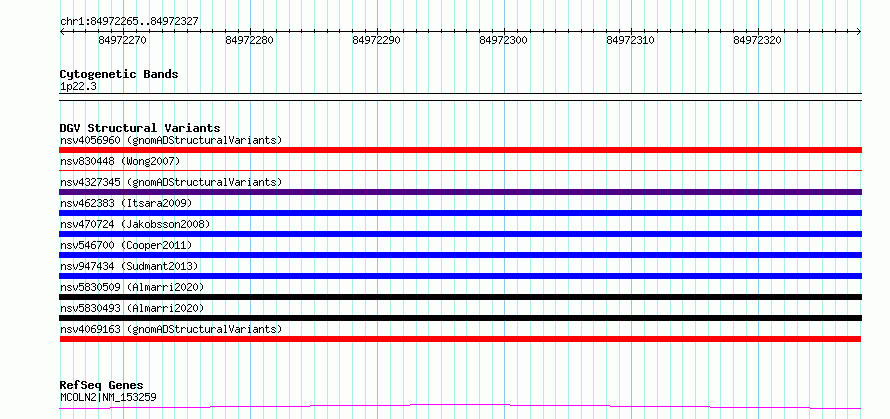890x419 pixels.
Task: Open variant nsv462383 (Itsara2009) label
Action: [126, 203]
